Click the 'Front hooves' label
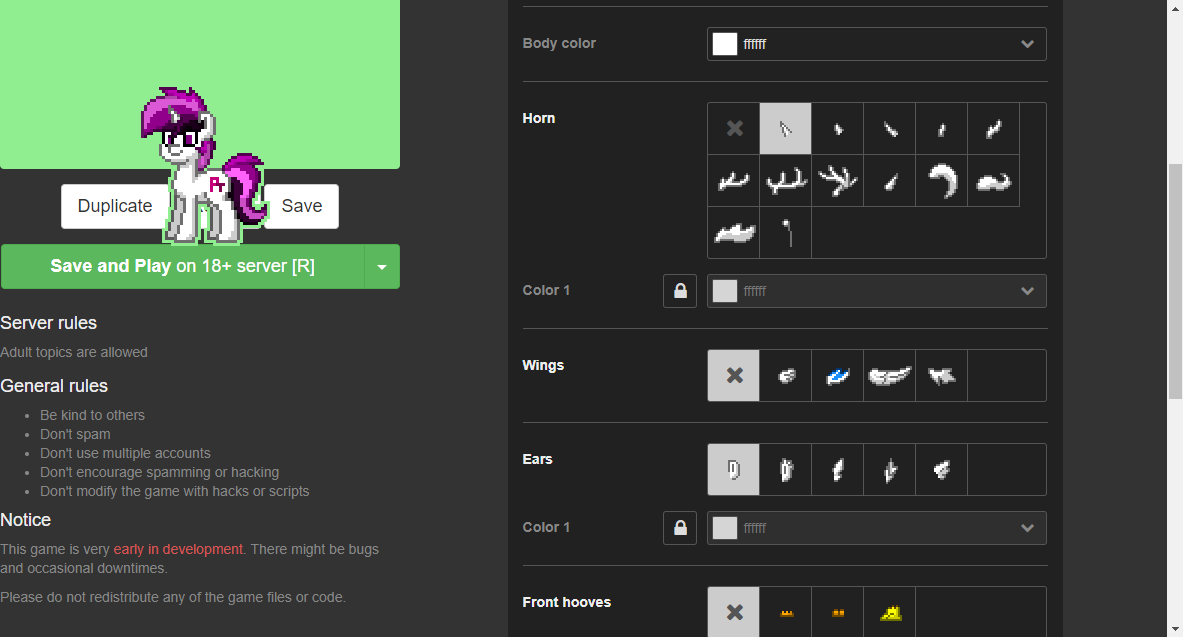The width and height of the screenshot is (1183, 637). coord(567,602)
